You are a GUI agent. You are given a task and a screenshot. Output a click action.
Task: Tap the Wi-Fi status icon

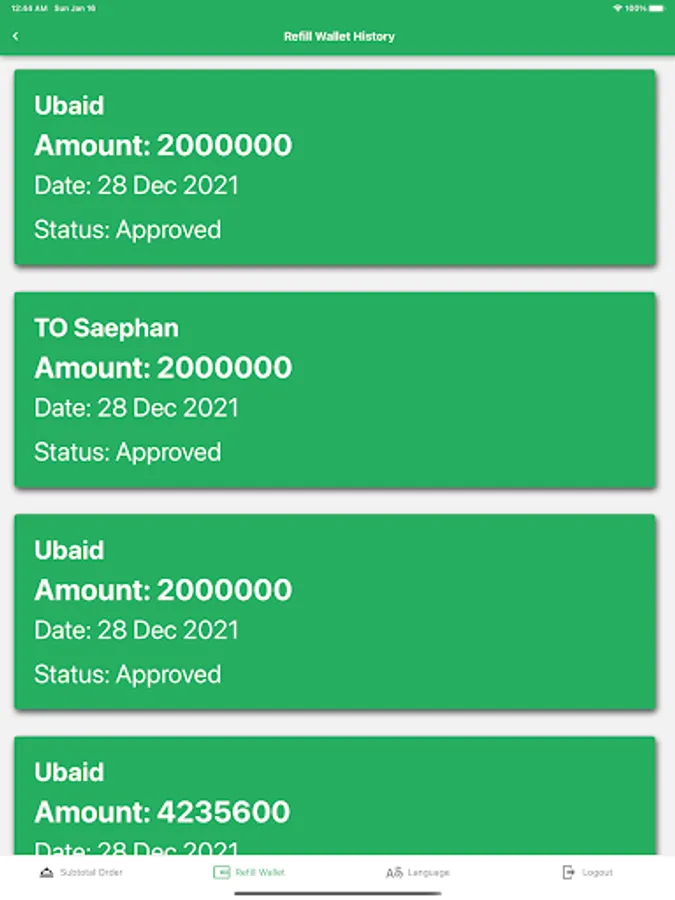tap(618, 8)
